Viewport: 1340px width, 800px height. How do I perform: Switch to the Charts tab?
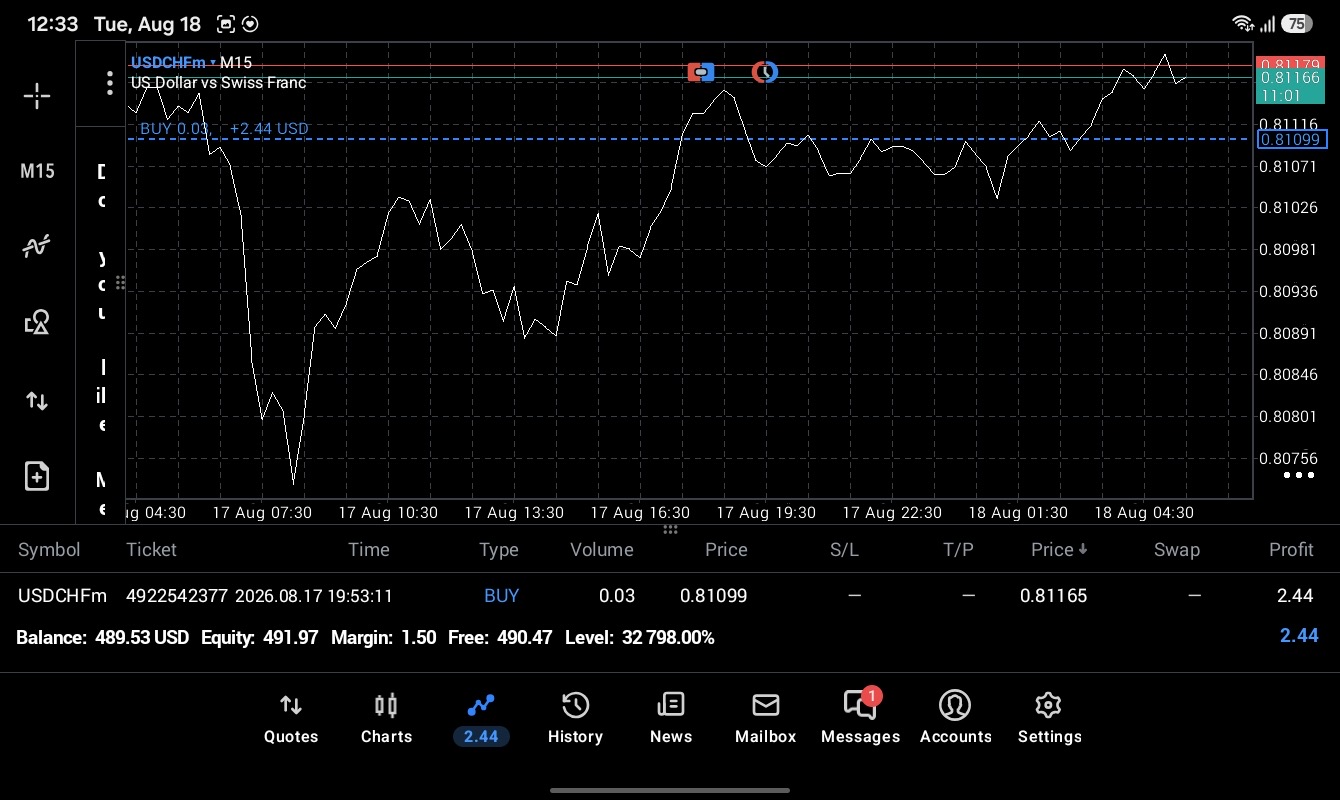tap(386, 719)
